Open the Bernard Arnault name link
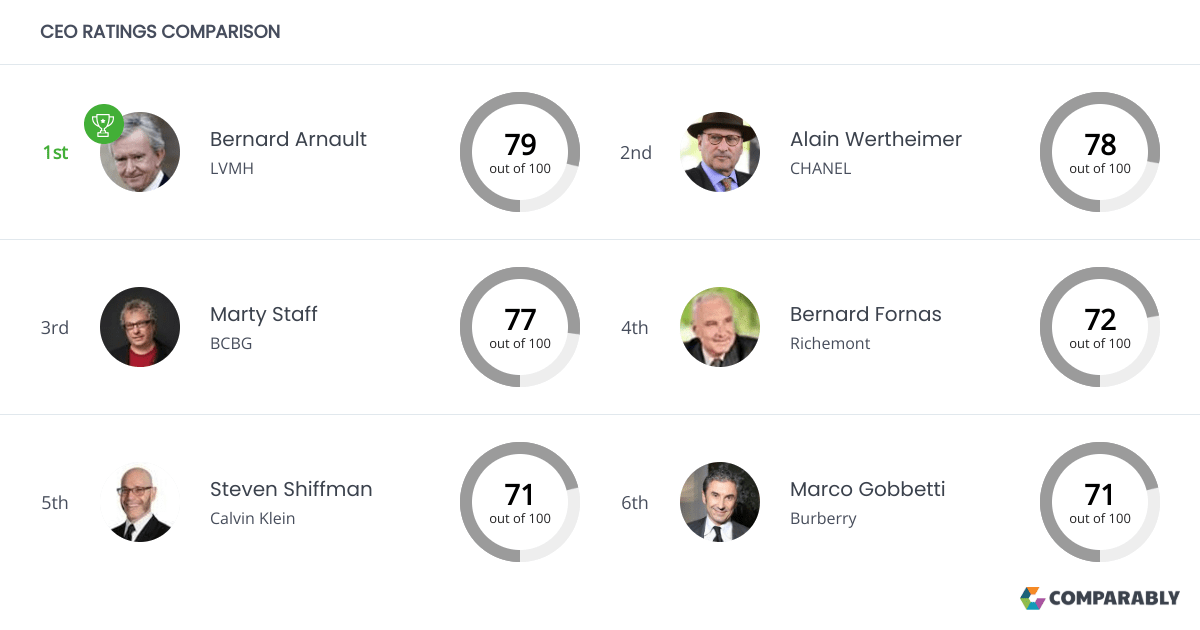Viewport: 1200px width, 630px height. point(288,139)
